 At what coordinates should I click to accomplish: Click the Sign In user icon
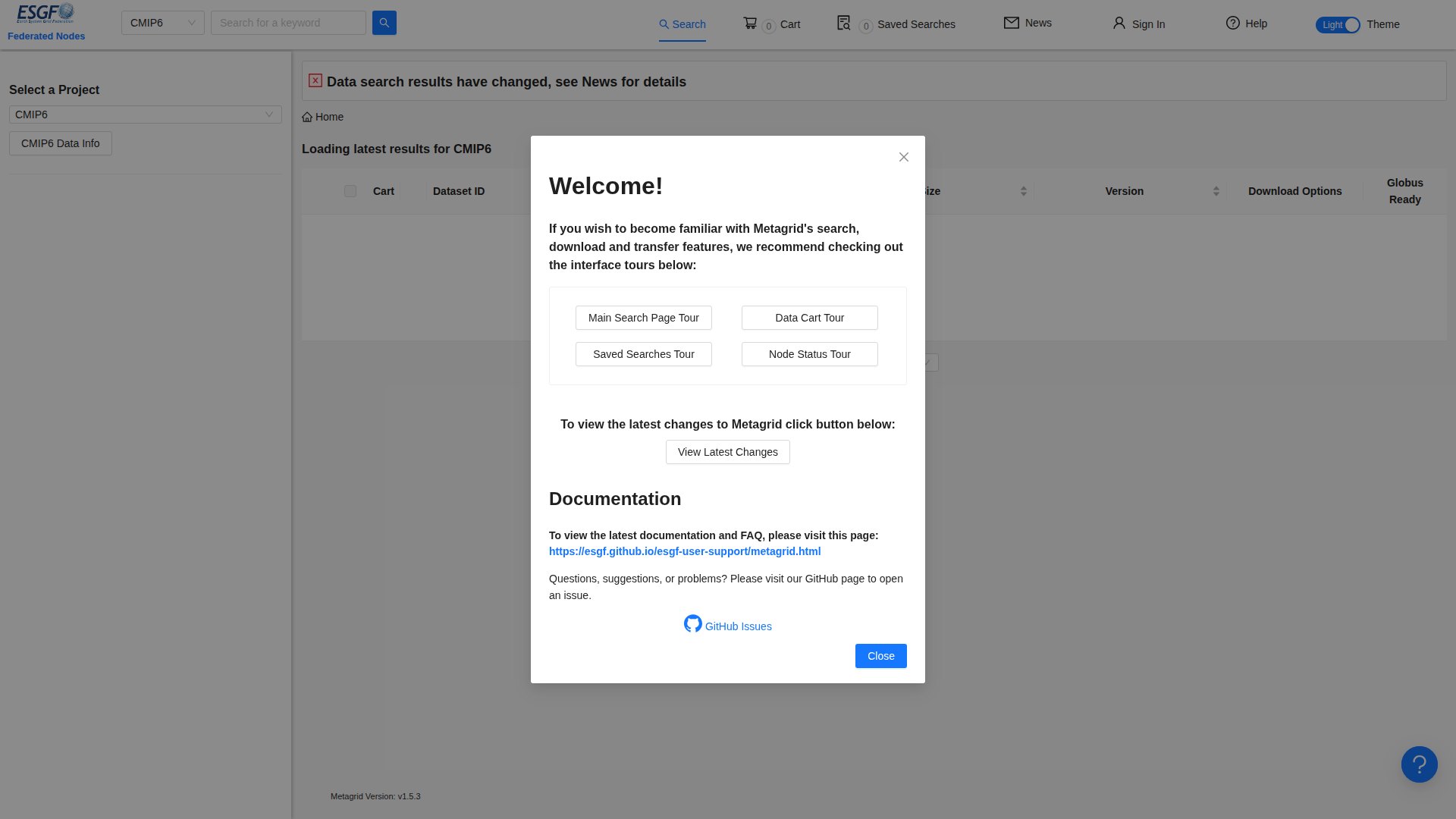1119,23
